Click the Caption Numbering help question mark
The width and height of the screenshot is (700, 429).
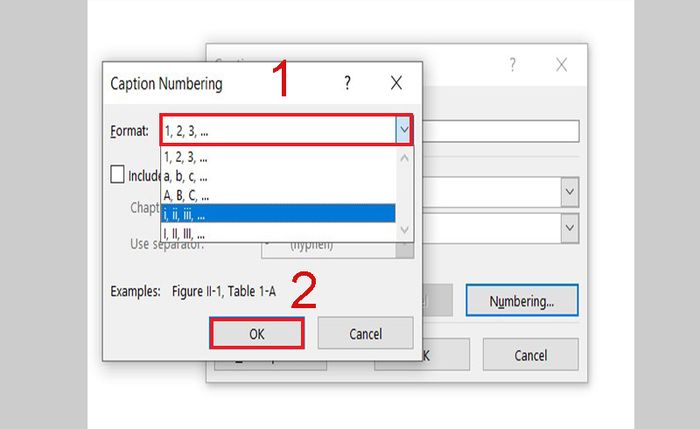(x=347, y=83)
